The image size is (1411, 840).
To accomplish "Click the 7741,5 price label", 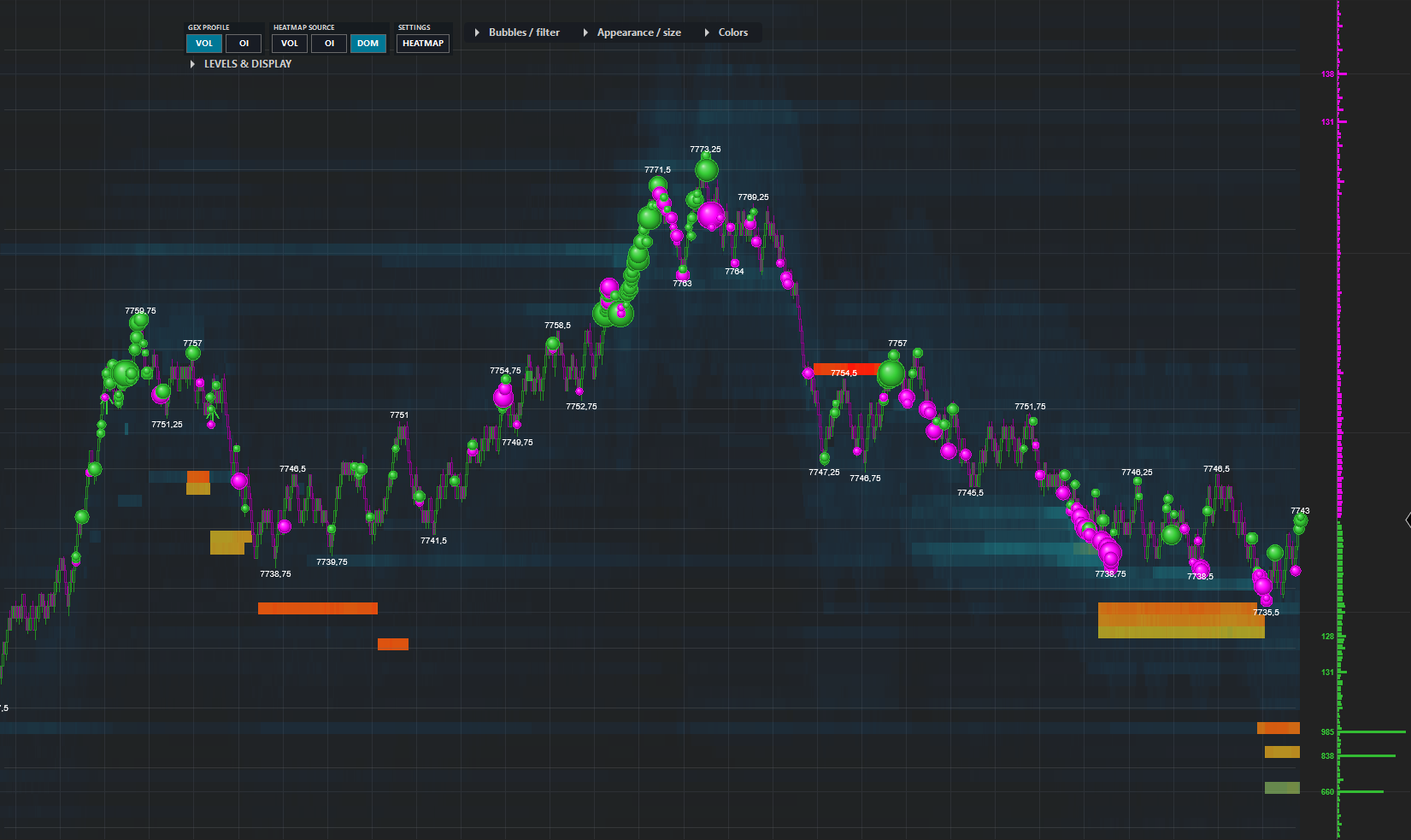I will 433,540.
